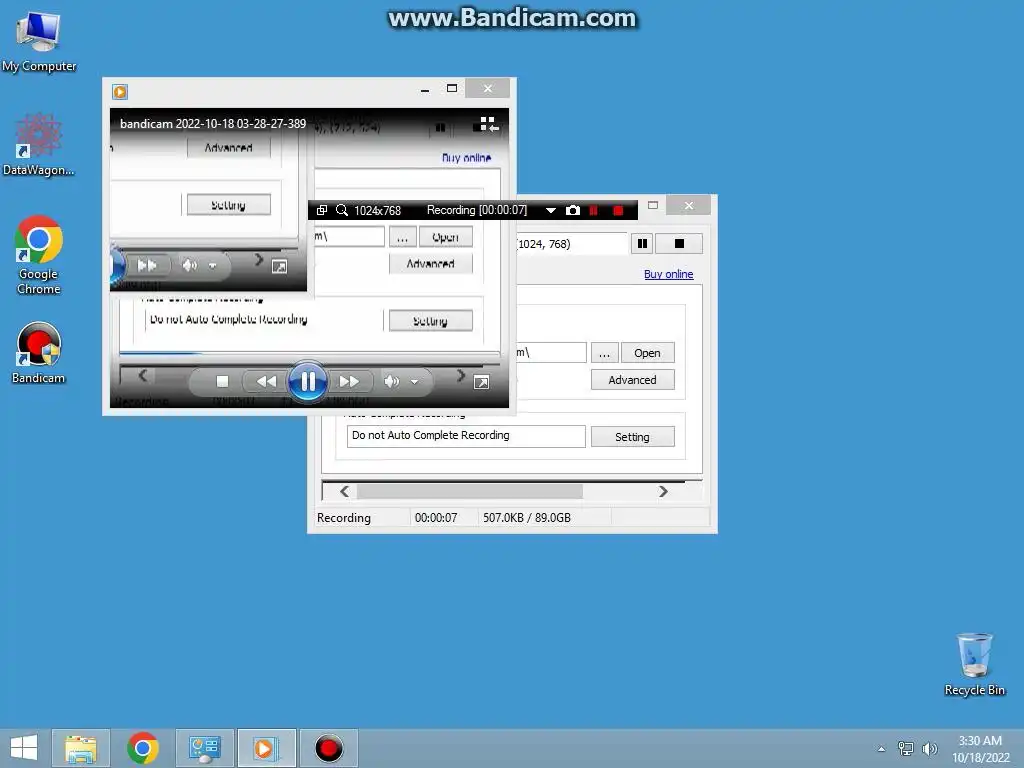Click the output folder path field in Bandicam

point(551,353)
